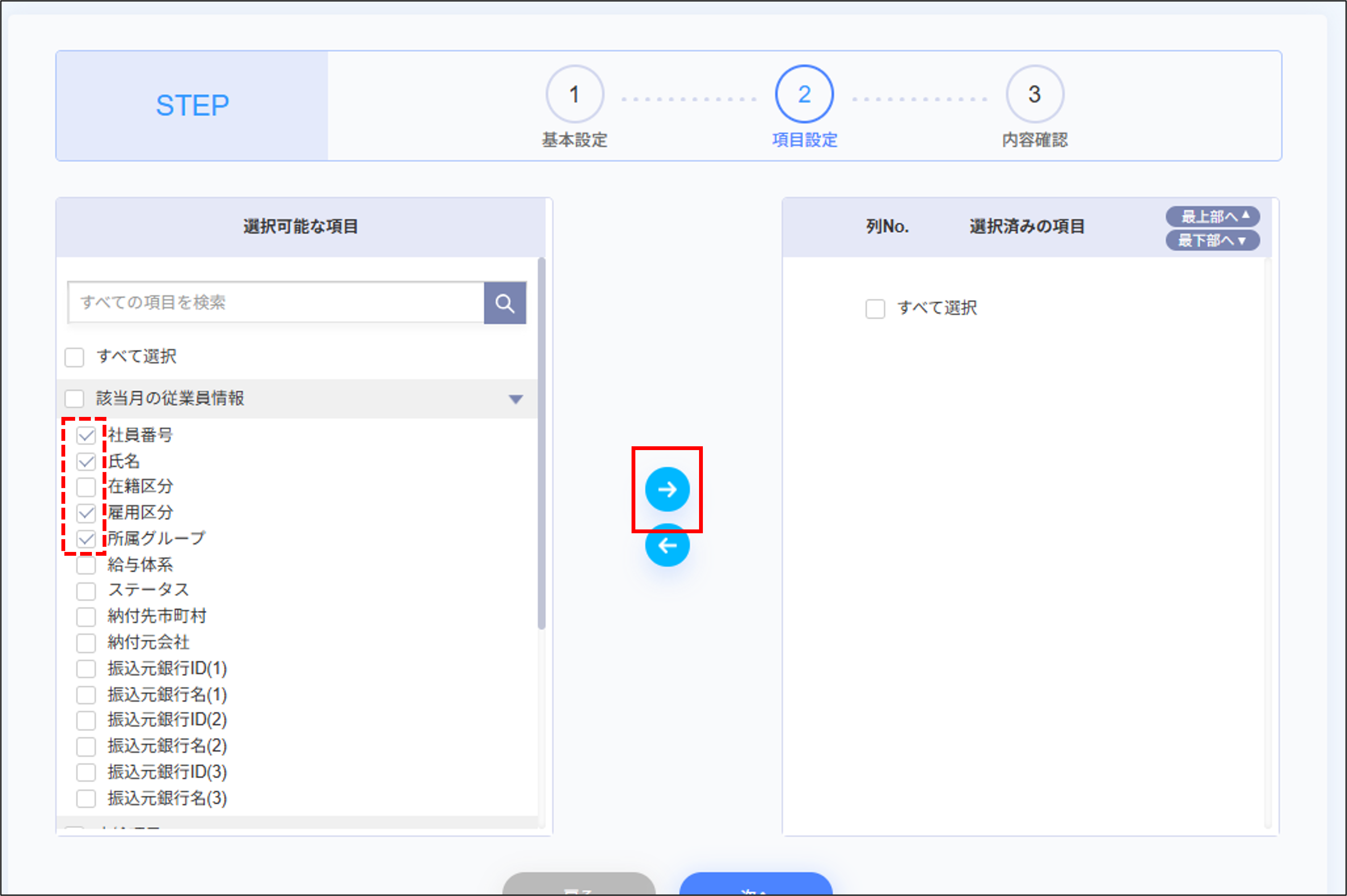Uncheck the 社員番号 checkbox
The width and height of the screenshot is (1347, 896).
86,436
